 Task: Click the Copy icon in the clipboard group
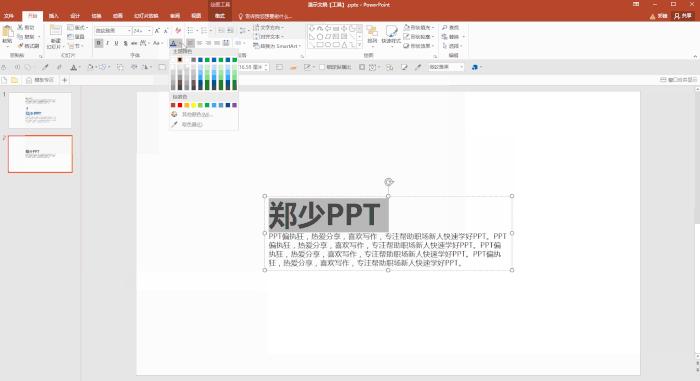(x=20, y=37)
